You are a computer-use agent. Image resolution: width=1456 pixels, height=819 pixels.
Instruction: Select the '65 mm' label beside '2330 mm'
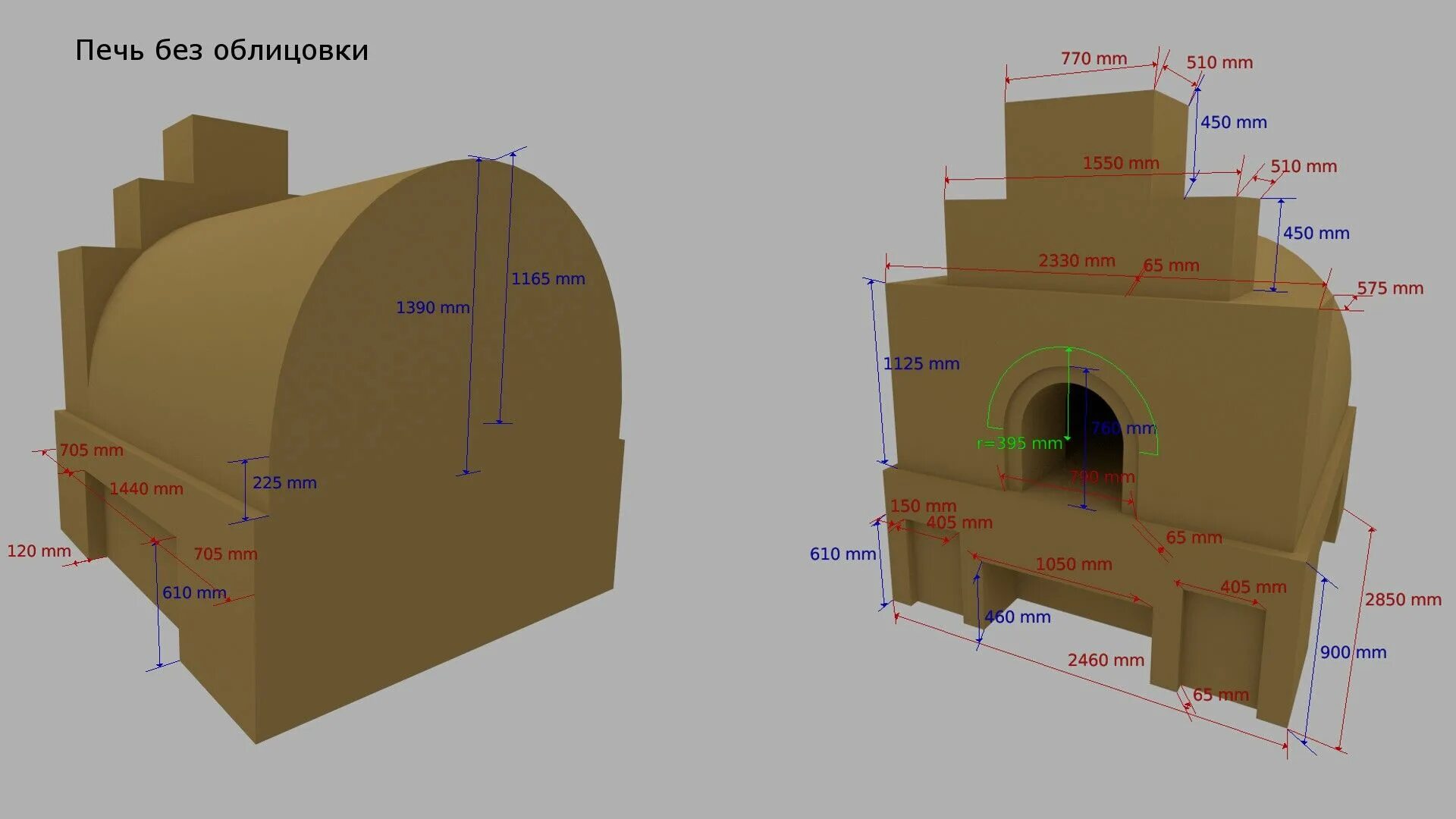coord(1171,265)
